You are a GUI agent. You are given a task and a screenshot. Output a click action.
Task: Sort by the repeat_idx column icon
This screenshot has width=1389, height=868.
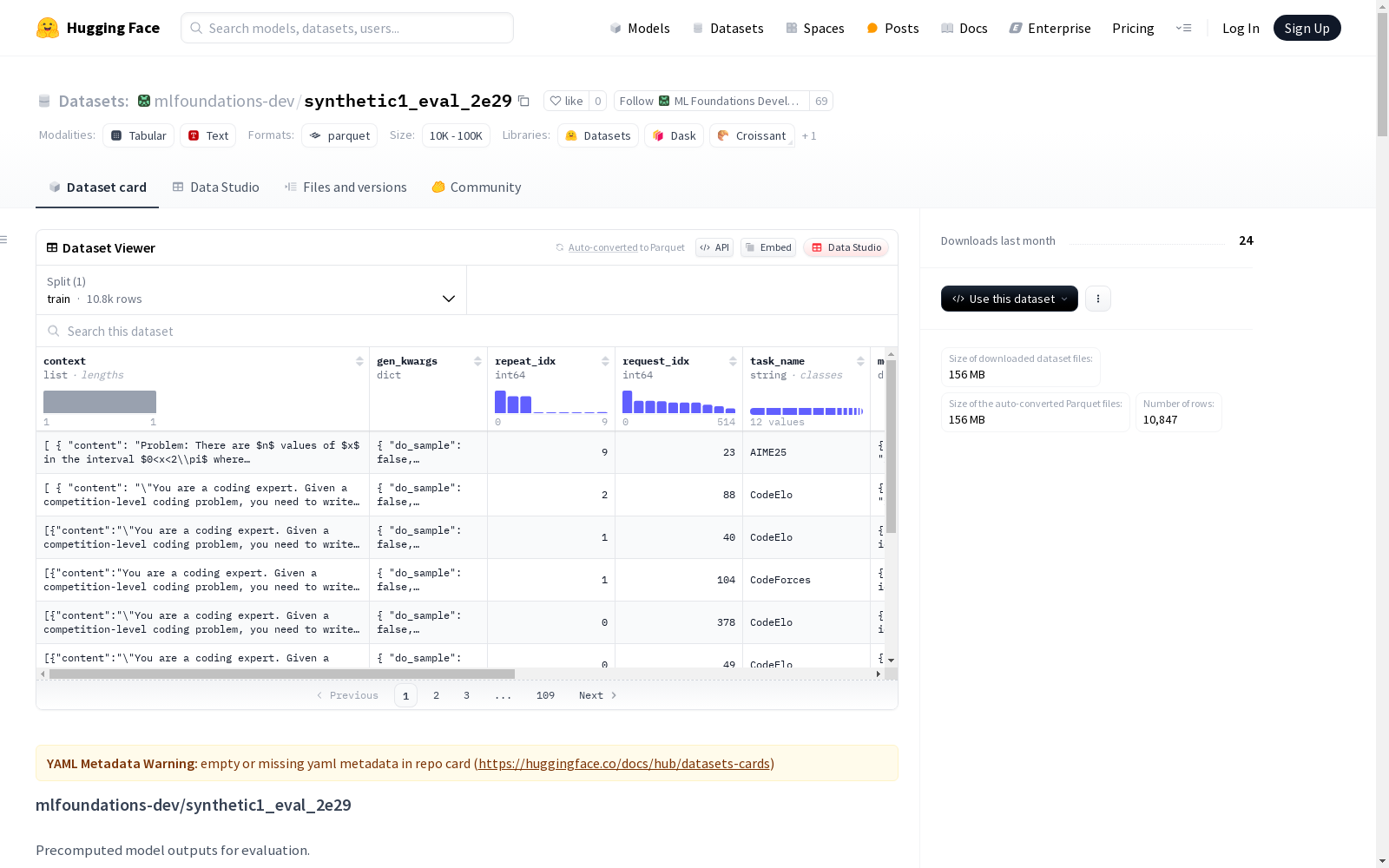(605, 361)
